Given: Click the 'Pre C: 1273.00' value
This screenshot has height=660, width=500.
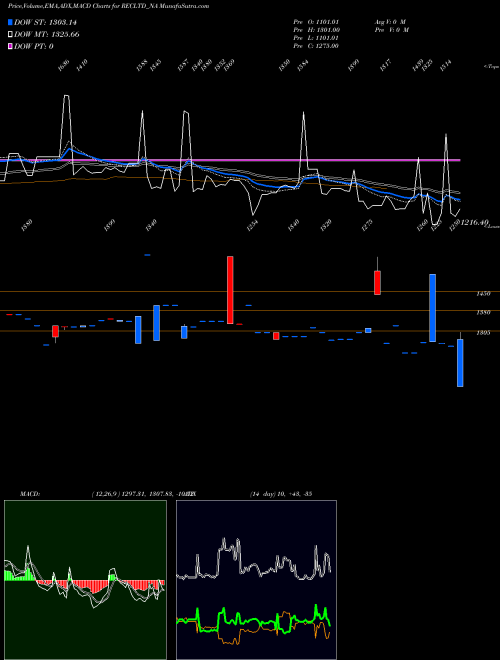Looking at the screenshot, I should 316,46.
